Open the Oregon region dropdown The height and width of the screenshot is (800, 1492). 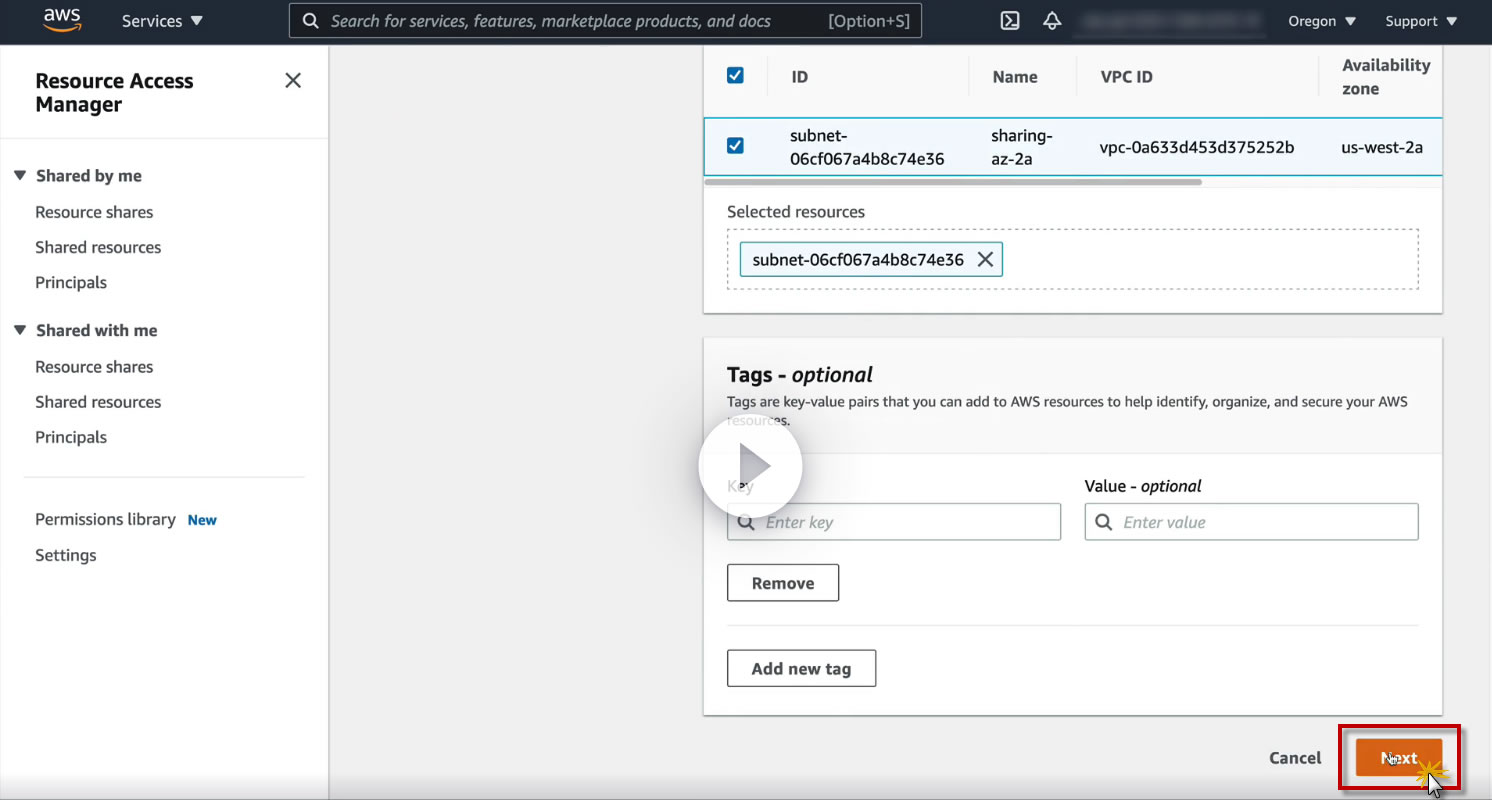[x=1321, y=21]
